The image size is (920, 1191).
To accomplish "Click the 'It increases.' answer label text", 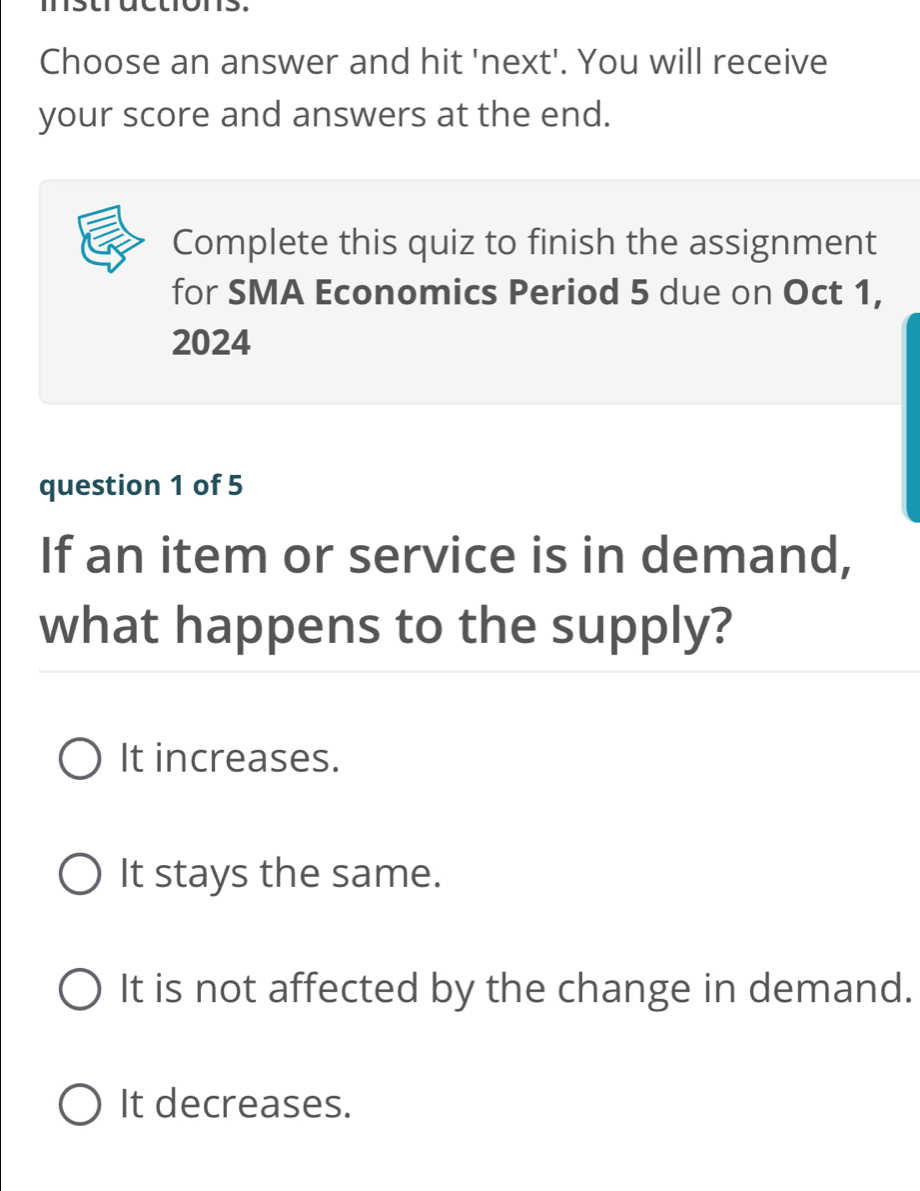I will (228, 759).
